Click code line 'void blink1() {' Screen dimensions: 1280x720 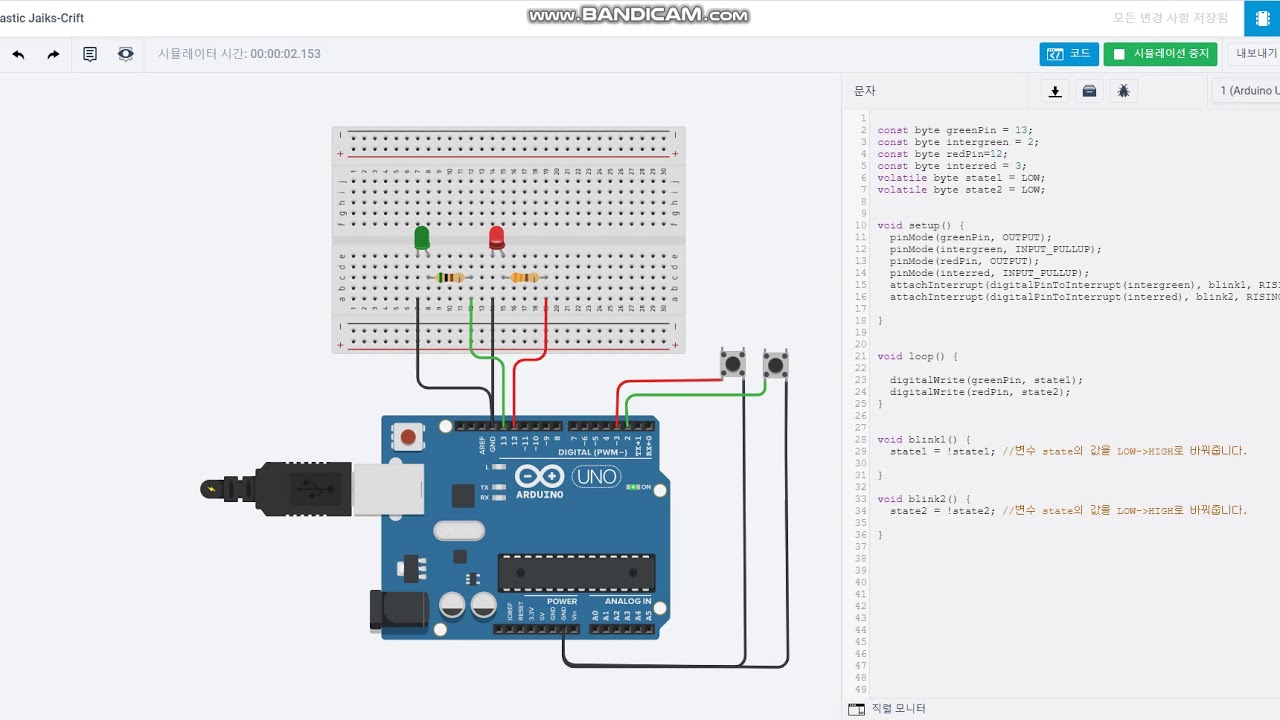point(924,439)
